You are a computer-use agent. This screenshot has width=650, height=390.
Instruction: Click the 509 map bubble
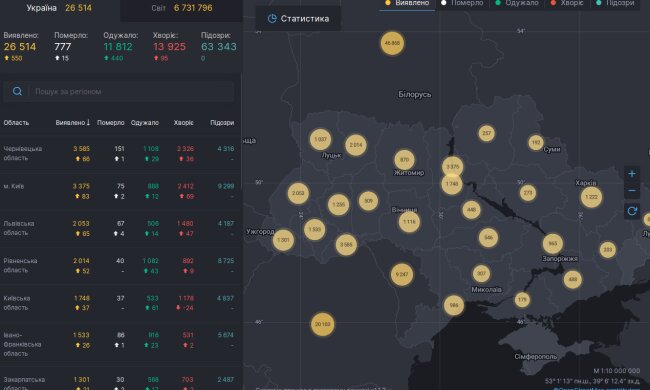pyautogui.click(x=368, y=201)
